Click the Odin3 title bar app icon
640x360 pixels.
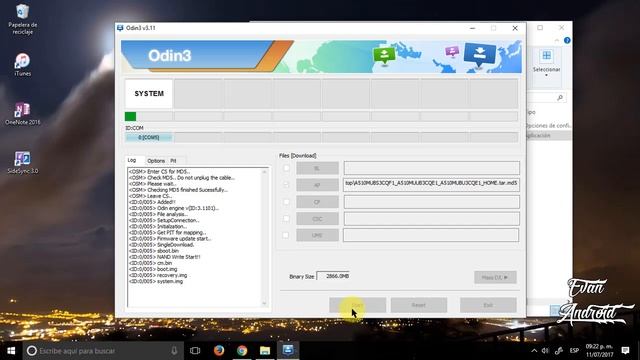(x=120, y=28)
